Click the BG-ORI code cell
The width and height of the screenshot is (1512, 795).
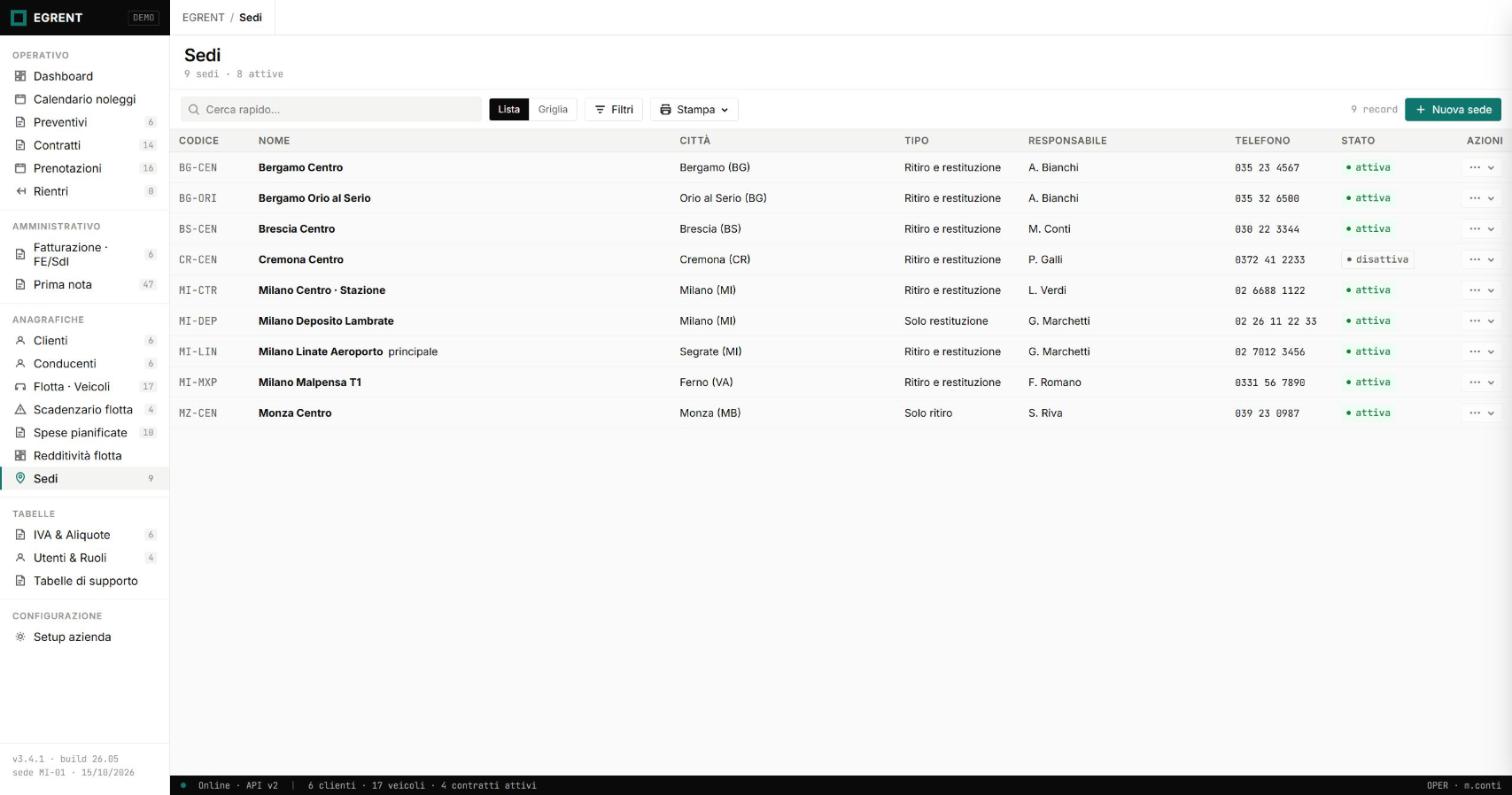(198, 198)
